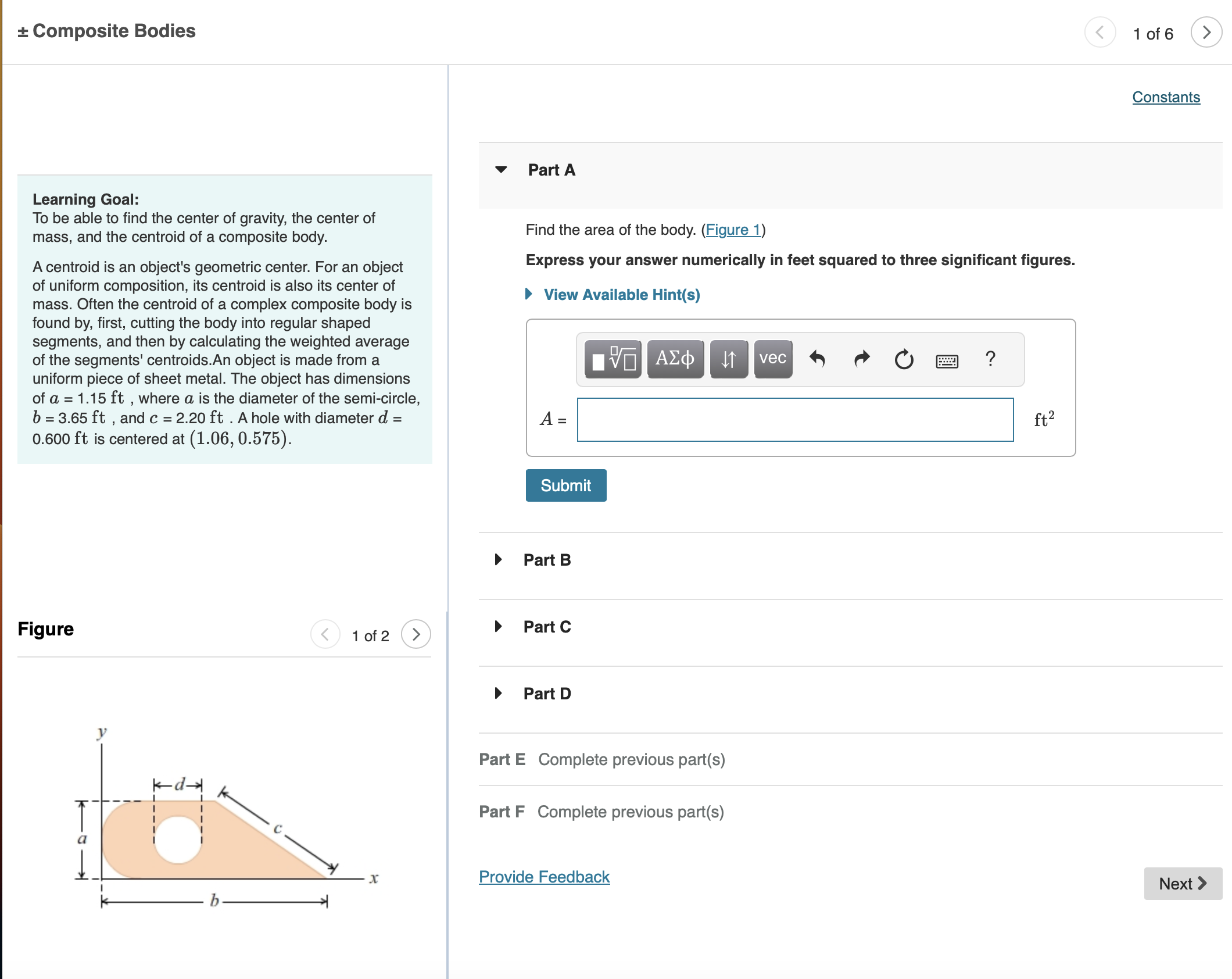Undo the last answer edit

(x=818, y=359)
